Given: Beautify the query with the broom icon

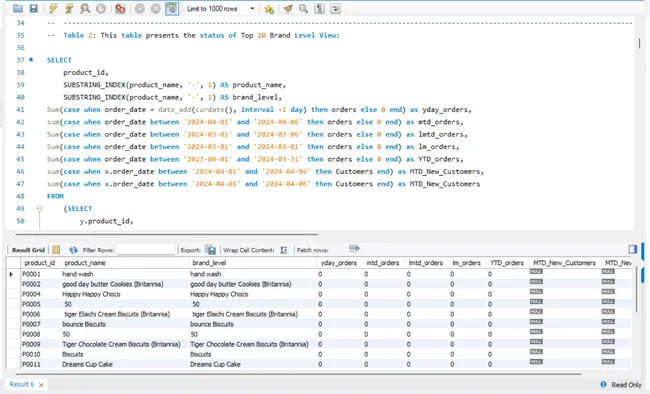Looking at the screenshot, I should point(288,8).
